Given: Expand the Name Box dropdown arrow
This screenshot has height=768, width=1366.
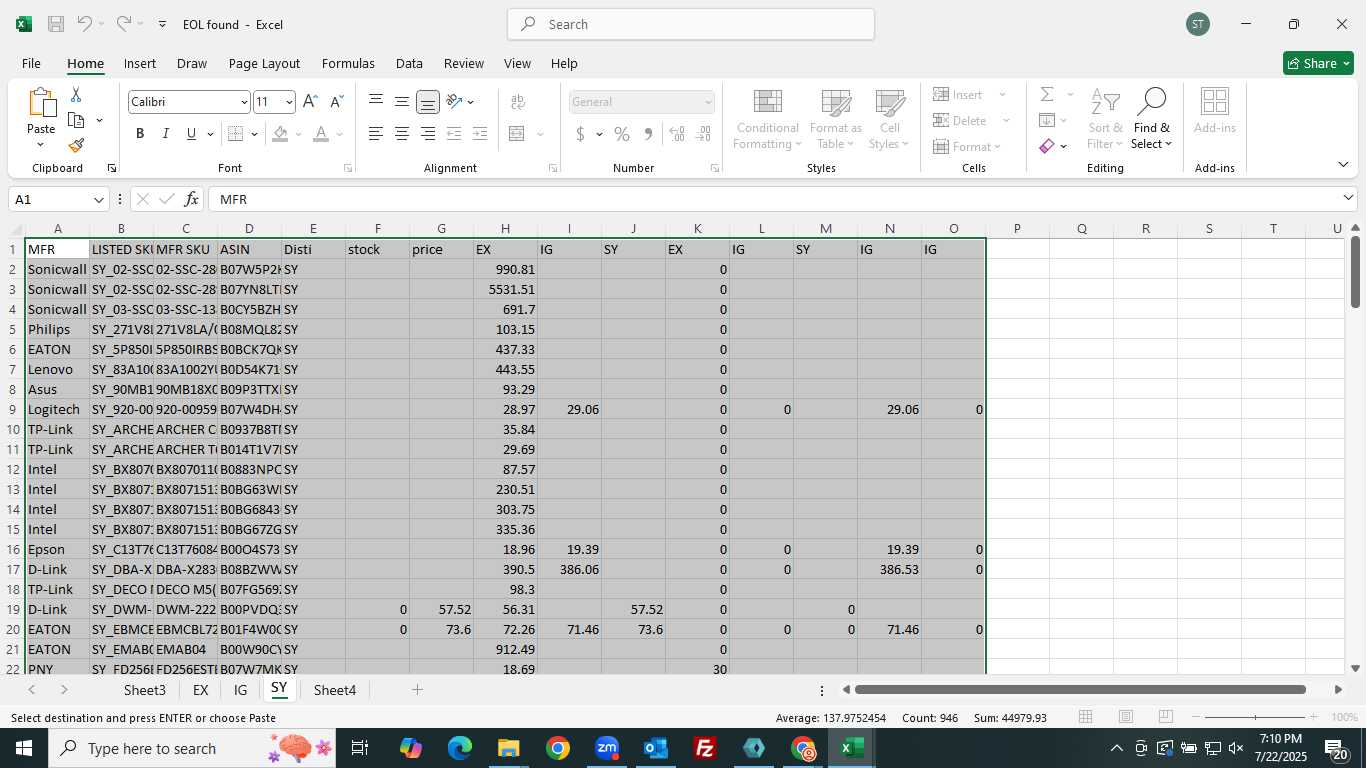Looking at the screenshot, I should click(99, 199).
